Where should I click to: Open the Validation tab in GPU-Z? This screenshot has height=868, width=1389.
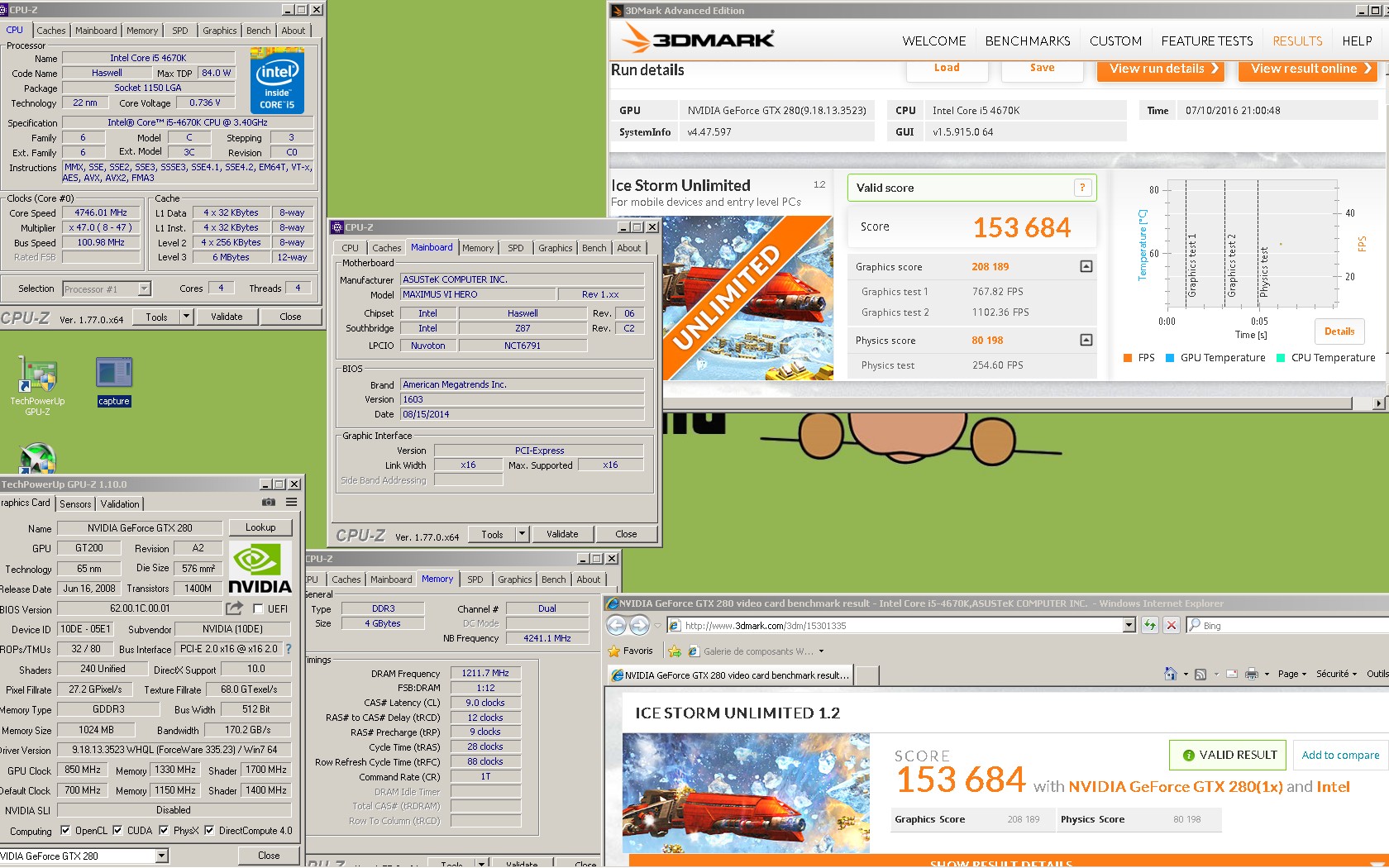tap(120, 503)
